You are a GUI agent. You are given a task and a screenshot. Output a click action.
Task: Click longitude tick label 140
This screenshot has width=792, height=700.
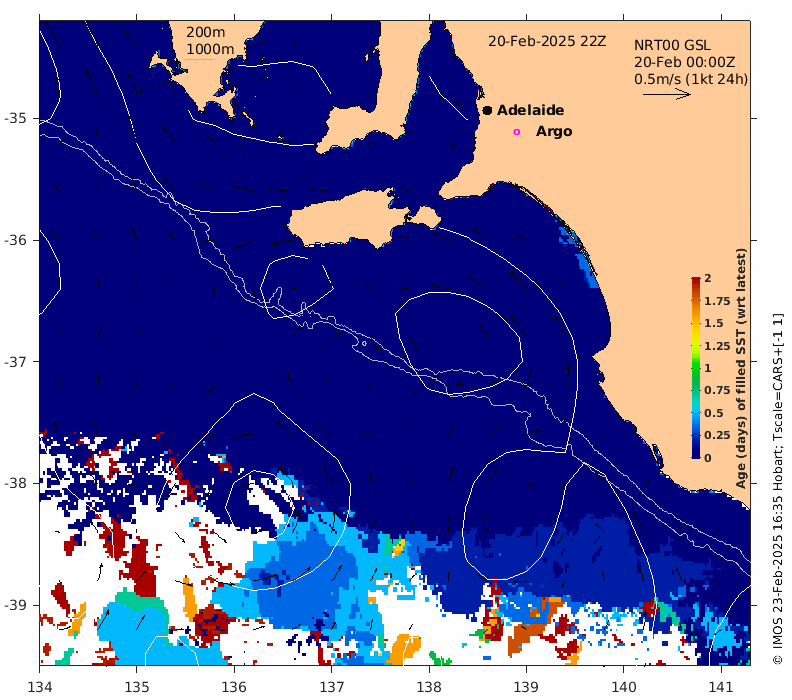(x=624, y=687)
